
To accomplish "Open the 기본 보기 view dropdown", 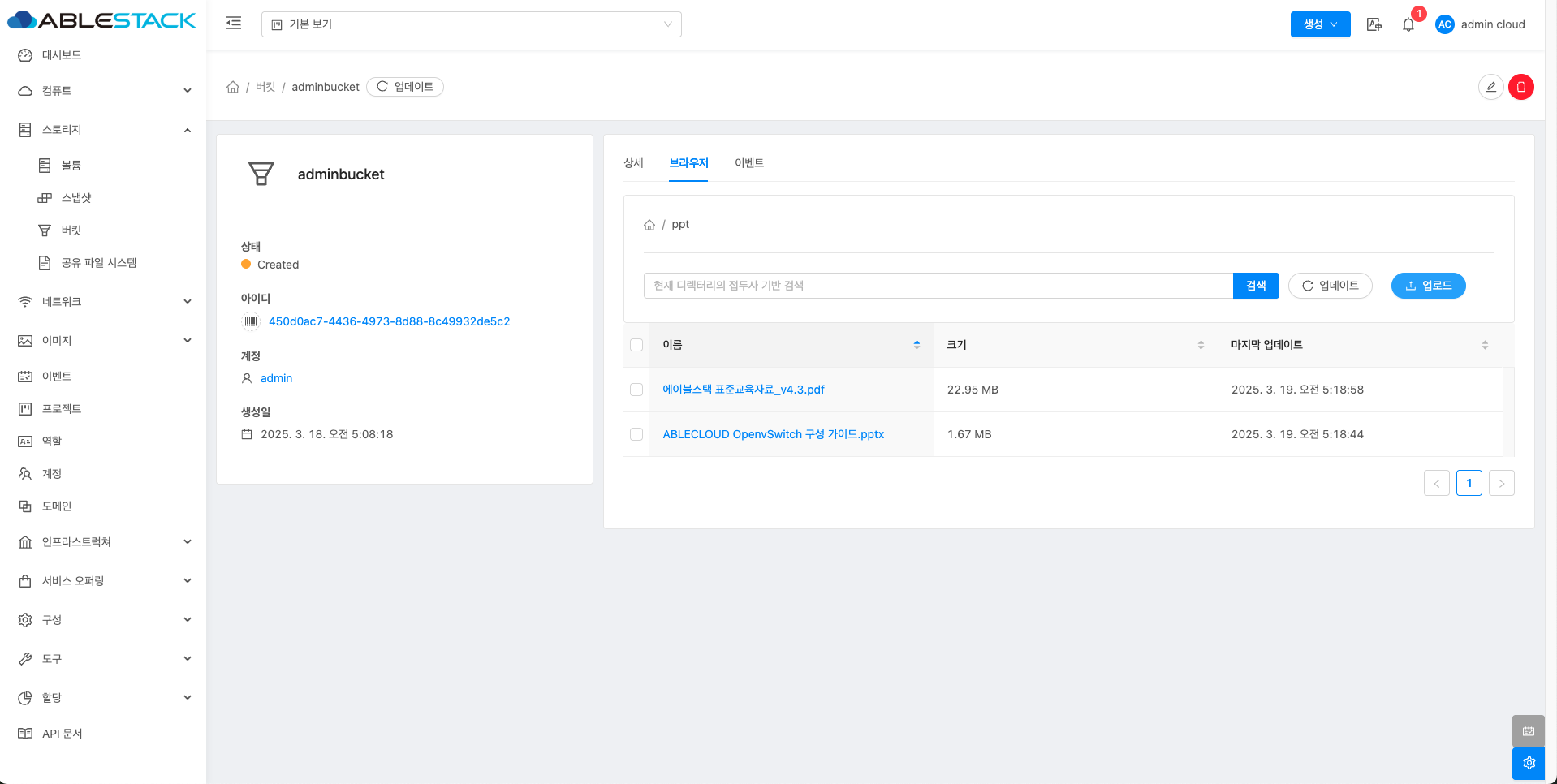I will click(x=471, y=24).
